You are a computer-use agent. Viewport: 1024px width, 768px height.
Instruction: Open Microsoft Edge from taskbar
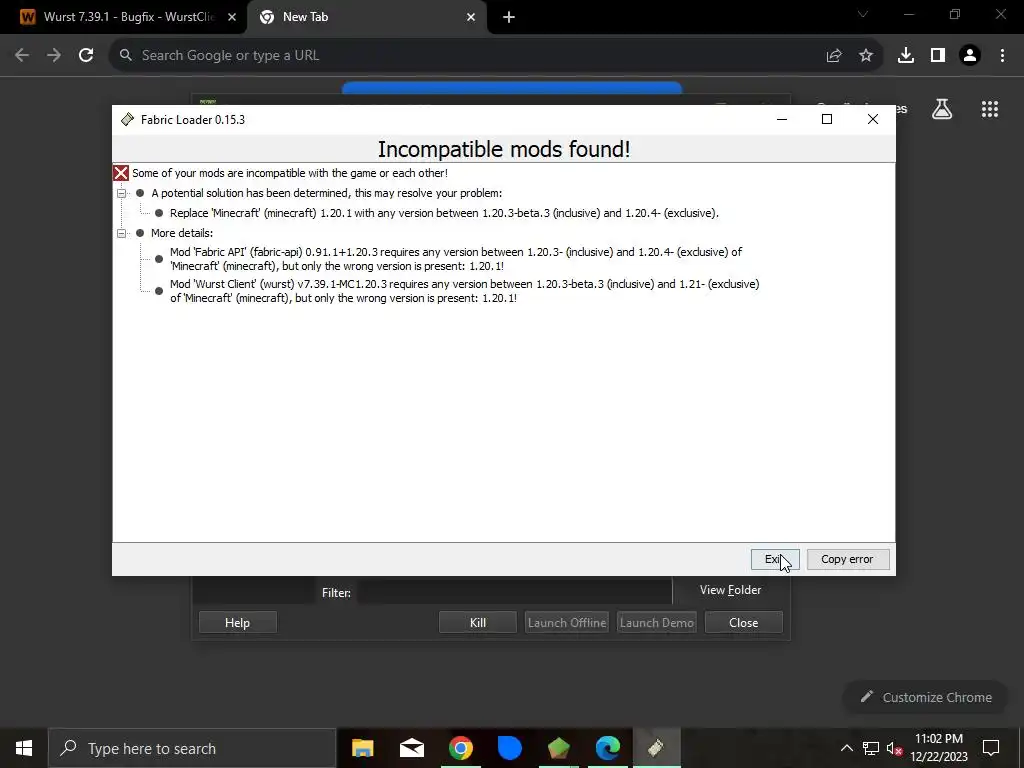(x=607, y=748)
